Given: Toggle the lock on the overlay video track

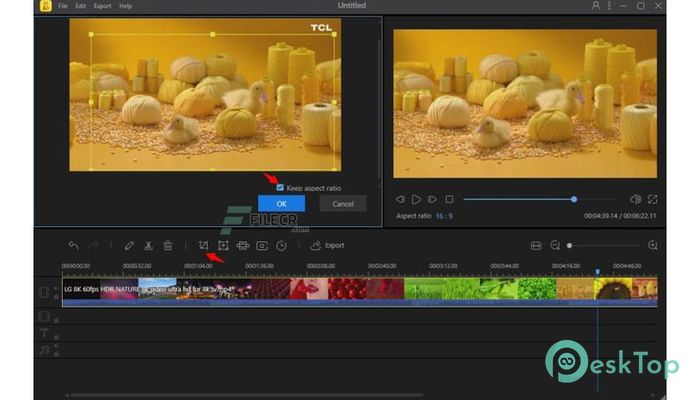Looking at the screenshot, I should coord(56,320).
